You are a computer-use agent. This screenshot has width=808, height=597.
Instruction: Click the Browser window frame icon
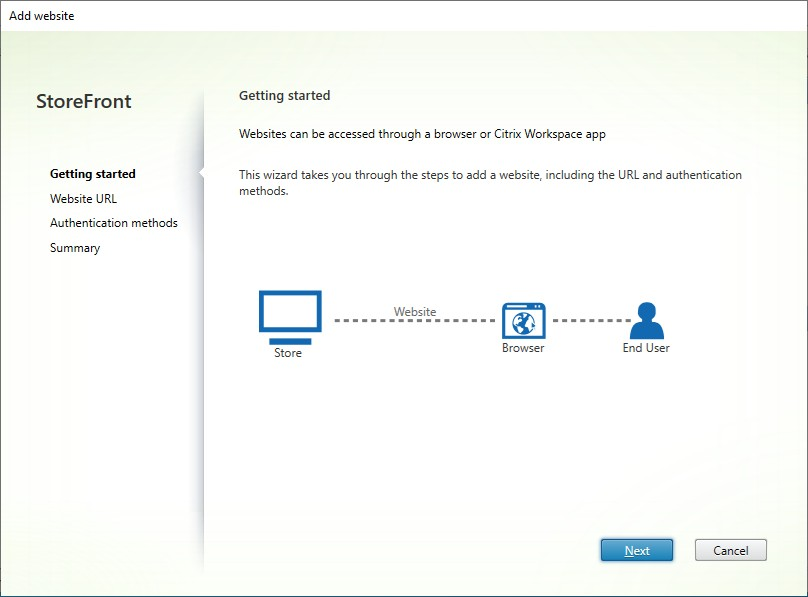[x=523, y=318]
